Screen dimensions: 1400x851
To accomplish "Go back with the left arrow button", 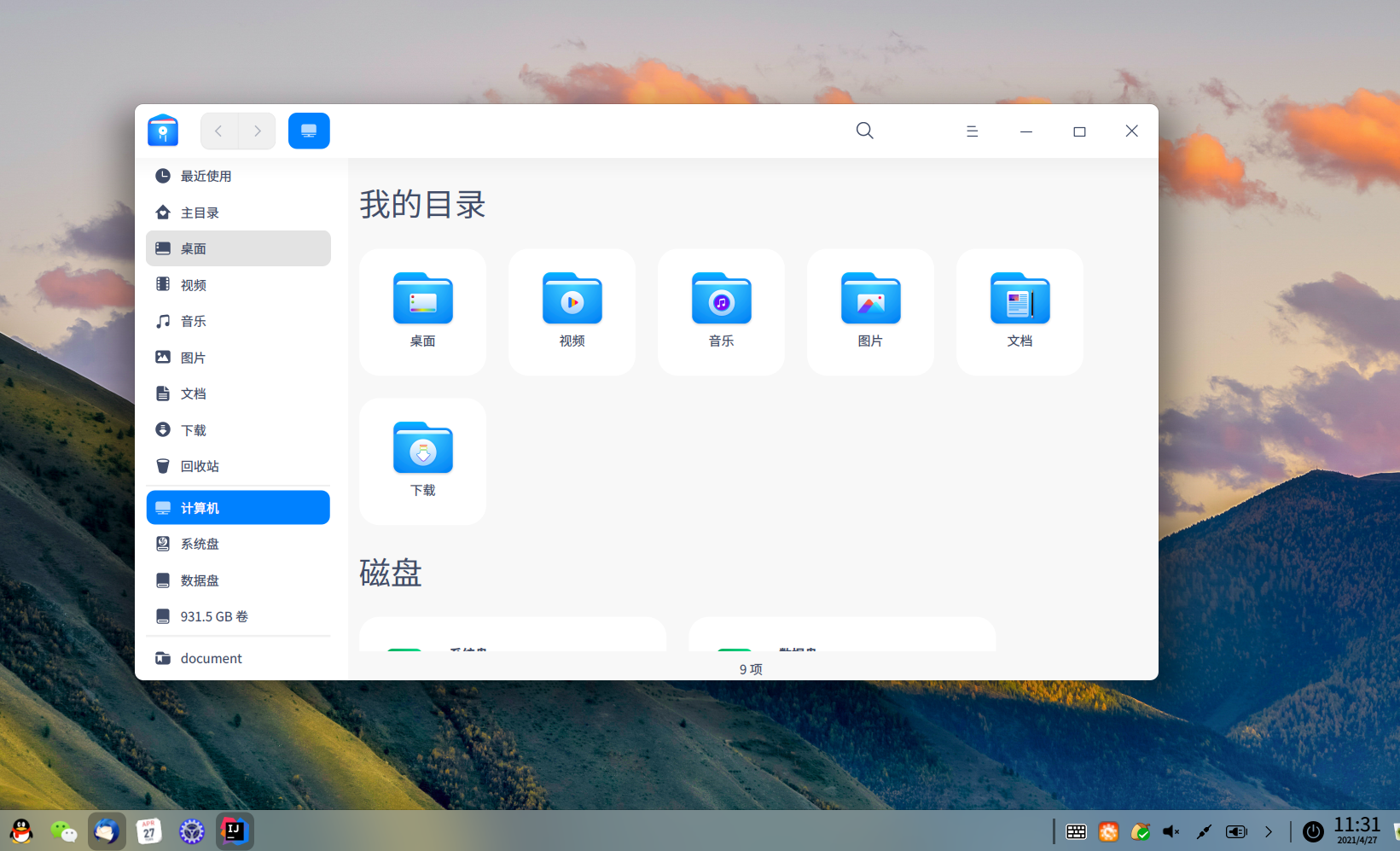I will tap(219, 131).
